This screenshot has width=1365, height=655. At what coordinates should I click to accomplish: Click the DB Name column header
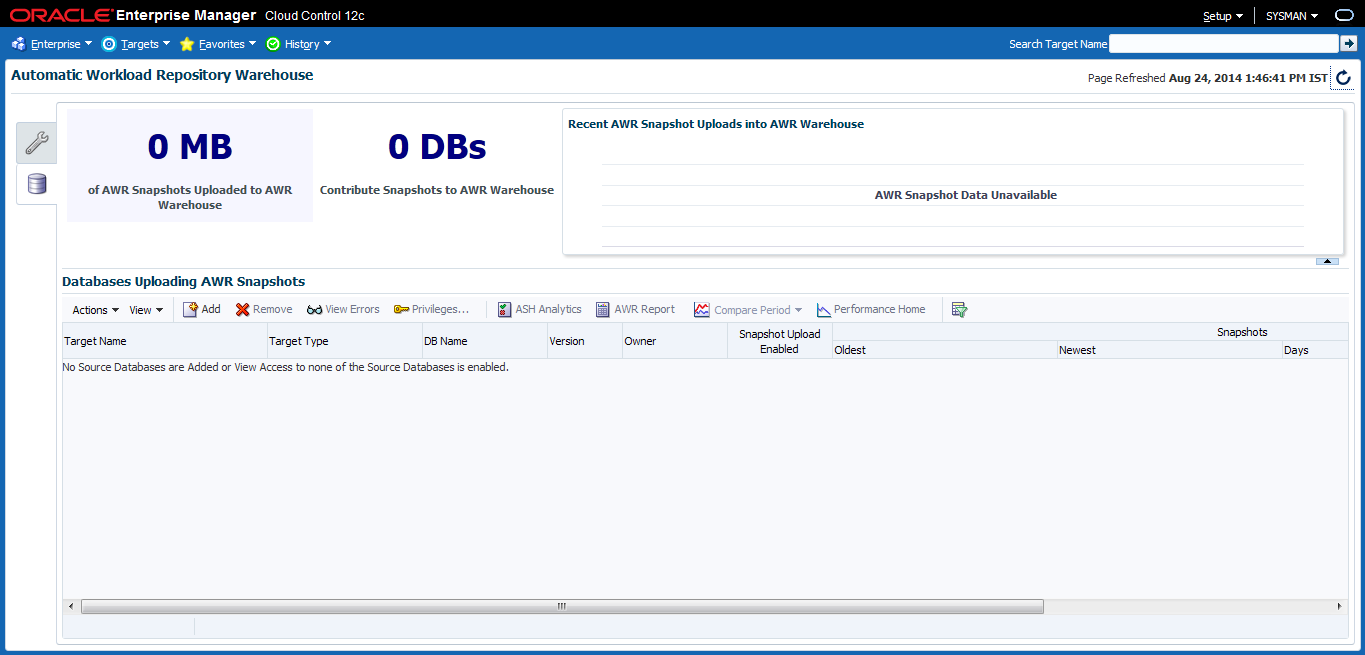click(x=484, y=341)
